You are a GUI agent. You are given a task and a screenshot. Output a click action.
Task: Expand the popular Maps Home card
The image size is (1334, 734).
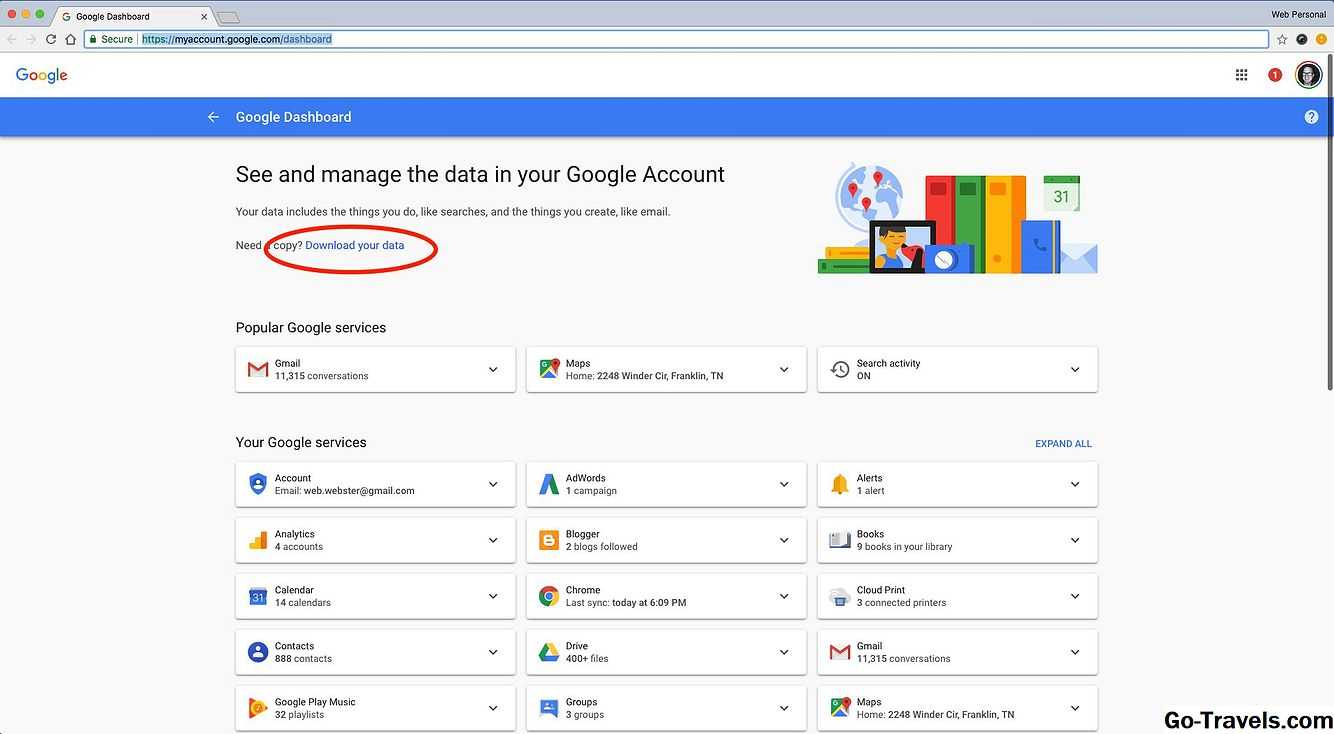[x=784, y=370]
